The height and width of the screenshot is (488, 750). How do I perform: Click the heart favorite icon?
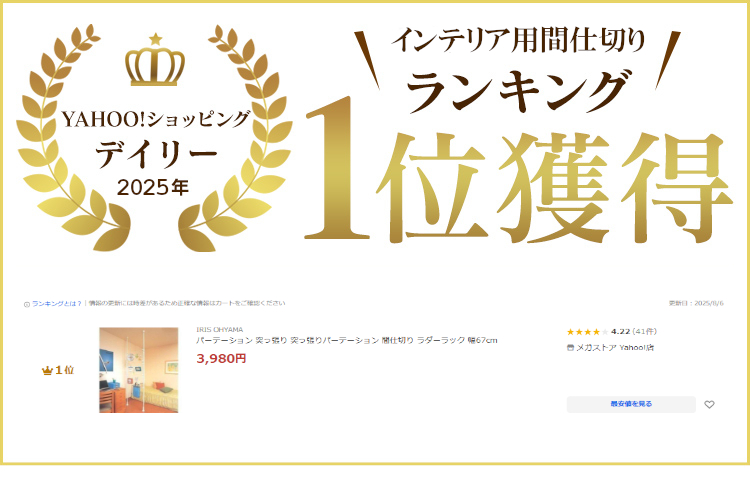click(709, 405)
